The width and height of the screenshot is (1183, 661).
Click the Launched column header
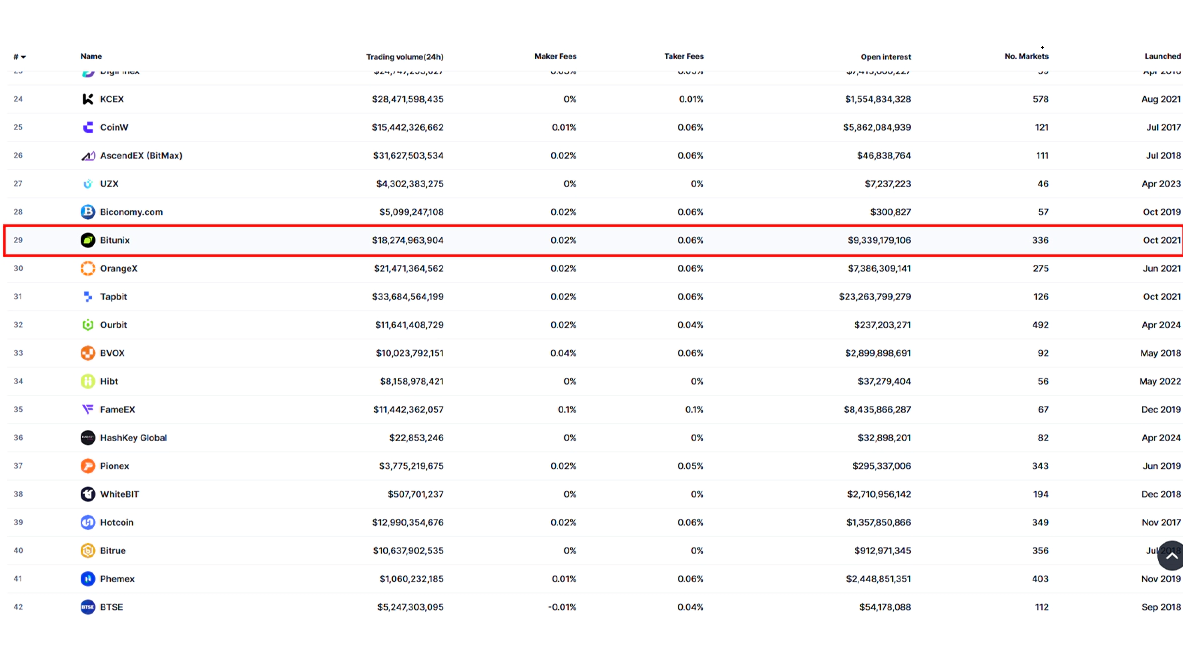(x=1162, y=57)
